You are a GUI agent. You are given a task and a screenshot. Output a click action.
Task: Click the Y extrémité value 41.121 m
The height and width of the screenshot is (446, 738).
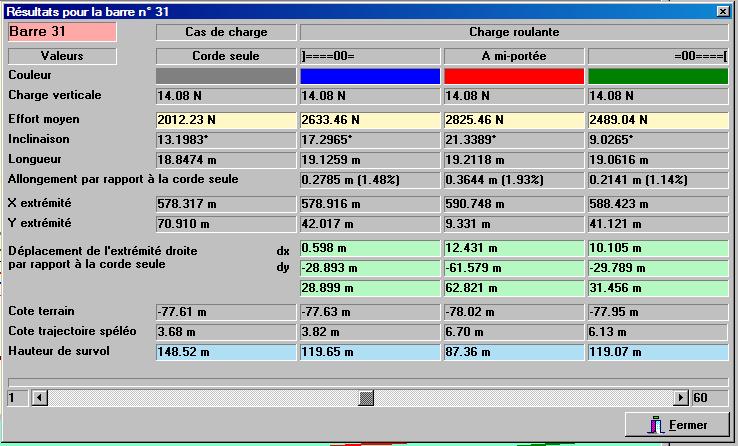[x=658, y=224]
